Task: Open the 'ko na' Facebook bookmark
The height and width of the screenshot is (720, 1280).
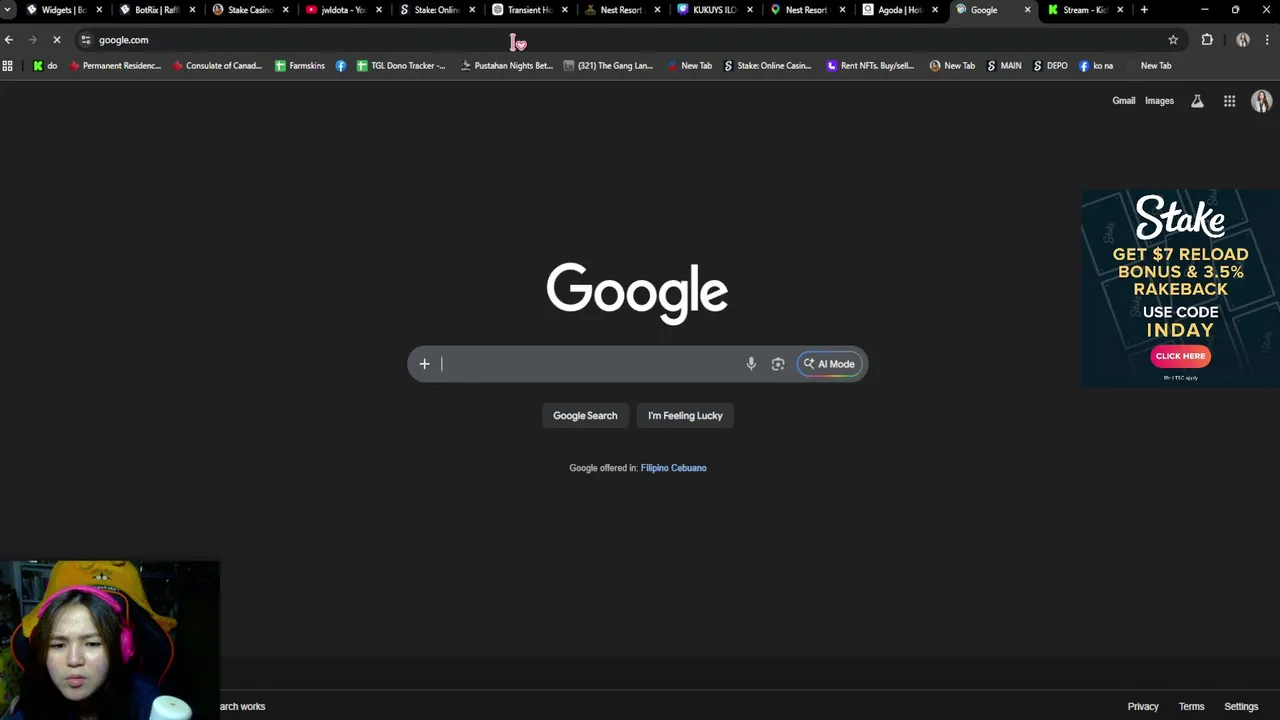Action: (1096, 66)
